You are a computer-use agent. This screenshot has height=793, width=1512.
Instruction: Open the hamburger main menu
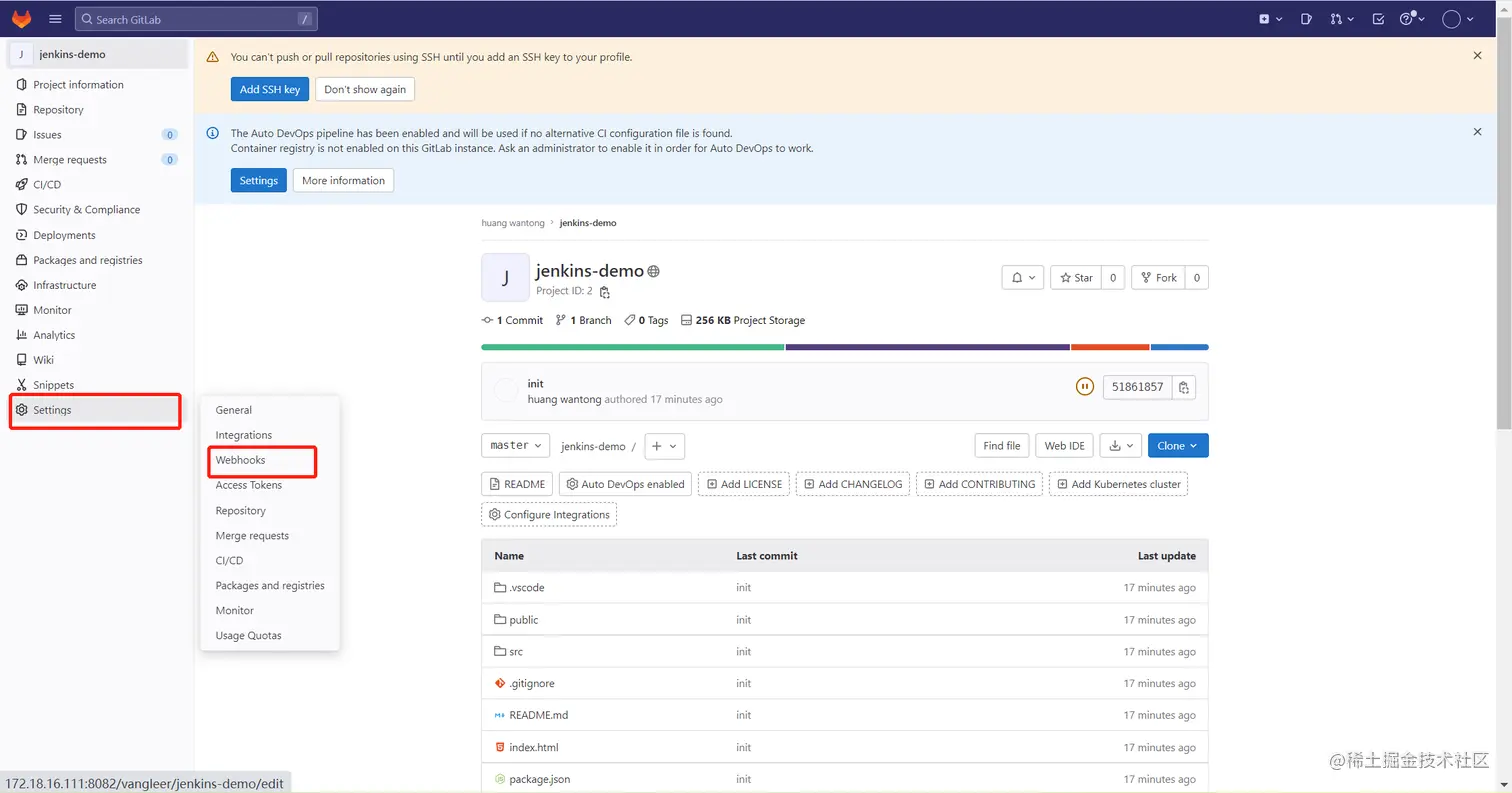55,19
